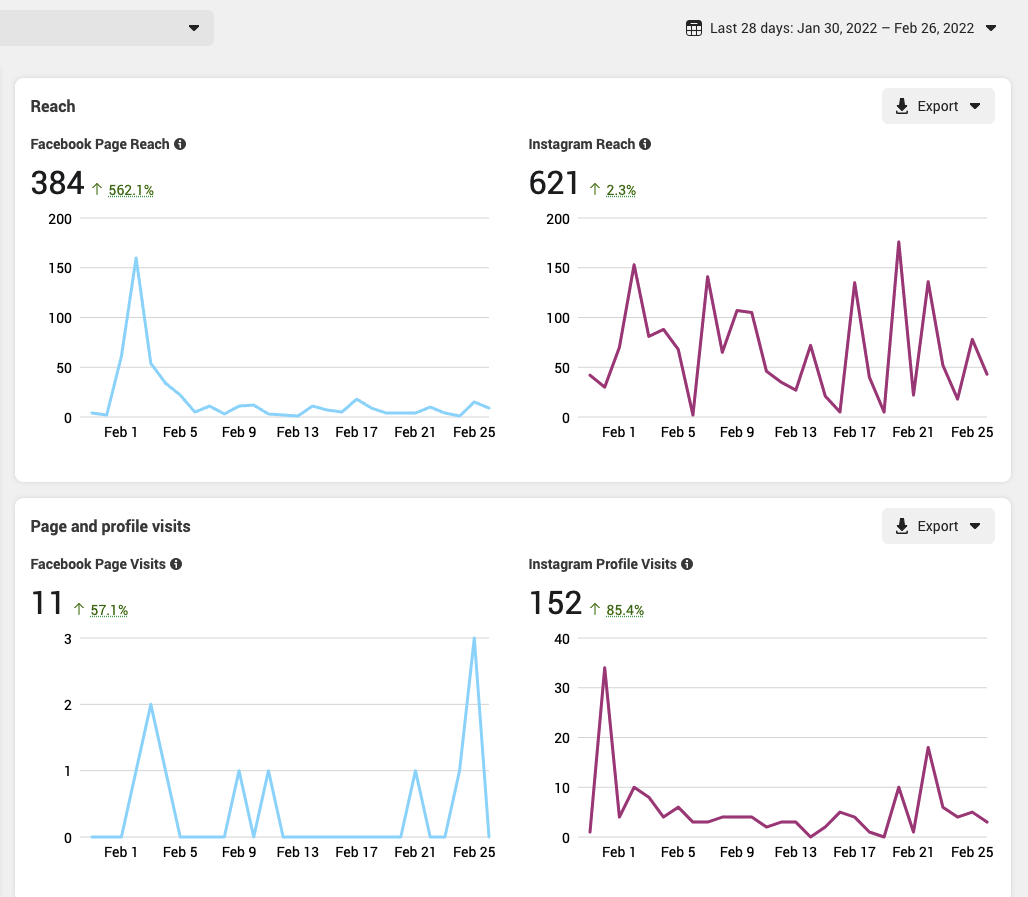Click the Feb 1 peak on Facebook Reach chart
Image resolution: width=1028 pixels, height=897 pixels.
136,258
